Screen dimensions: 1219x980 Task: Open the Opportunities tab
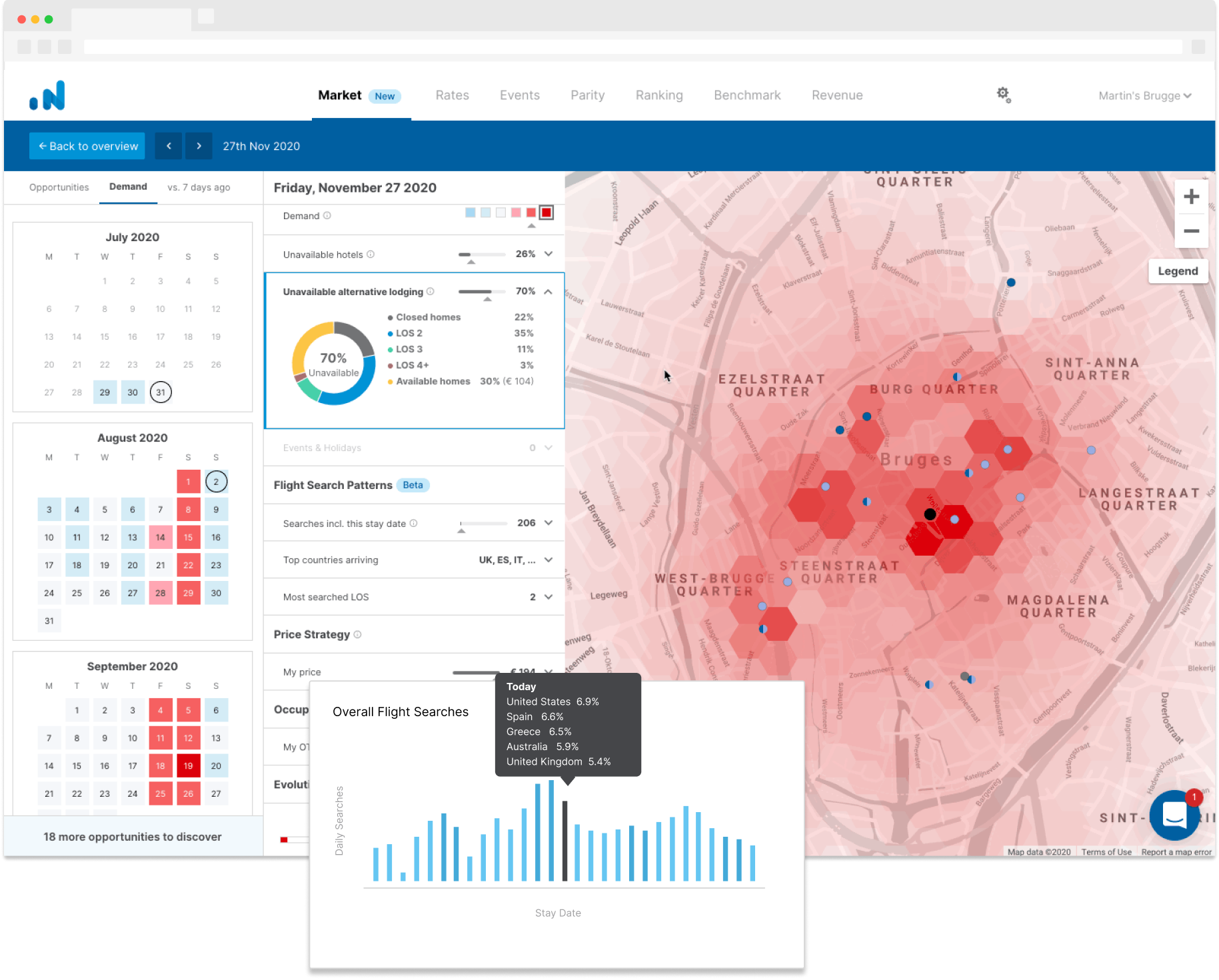point(59,187)
